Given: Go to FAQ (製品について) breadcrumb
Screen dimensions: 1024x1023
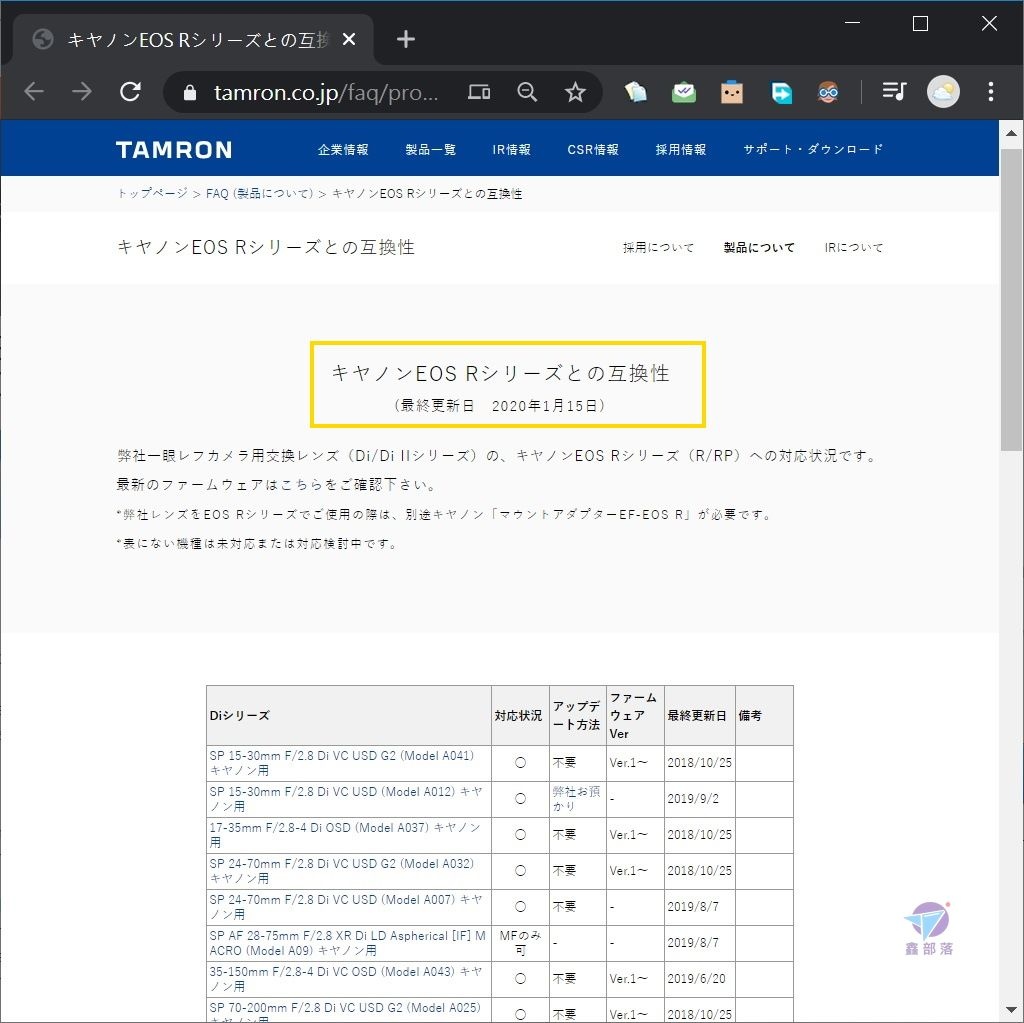Looking at the screenshot, I should [x=260, y=193].
